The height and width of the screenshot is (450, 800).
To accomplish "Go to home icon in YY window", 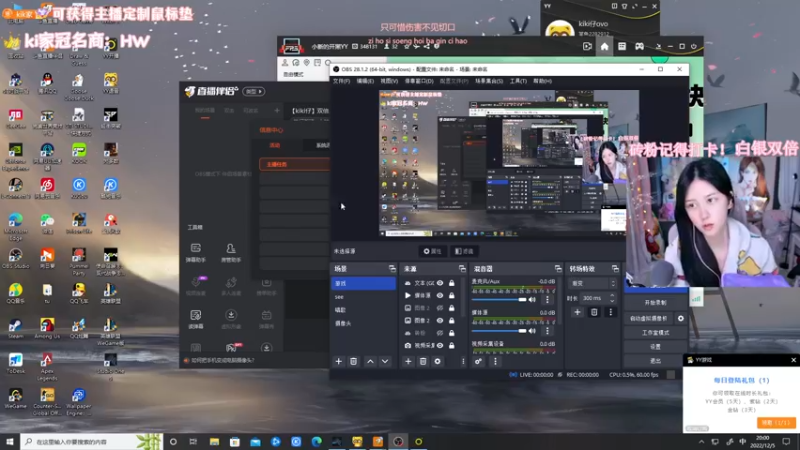I will tap(605, 46).
